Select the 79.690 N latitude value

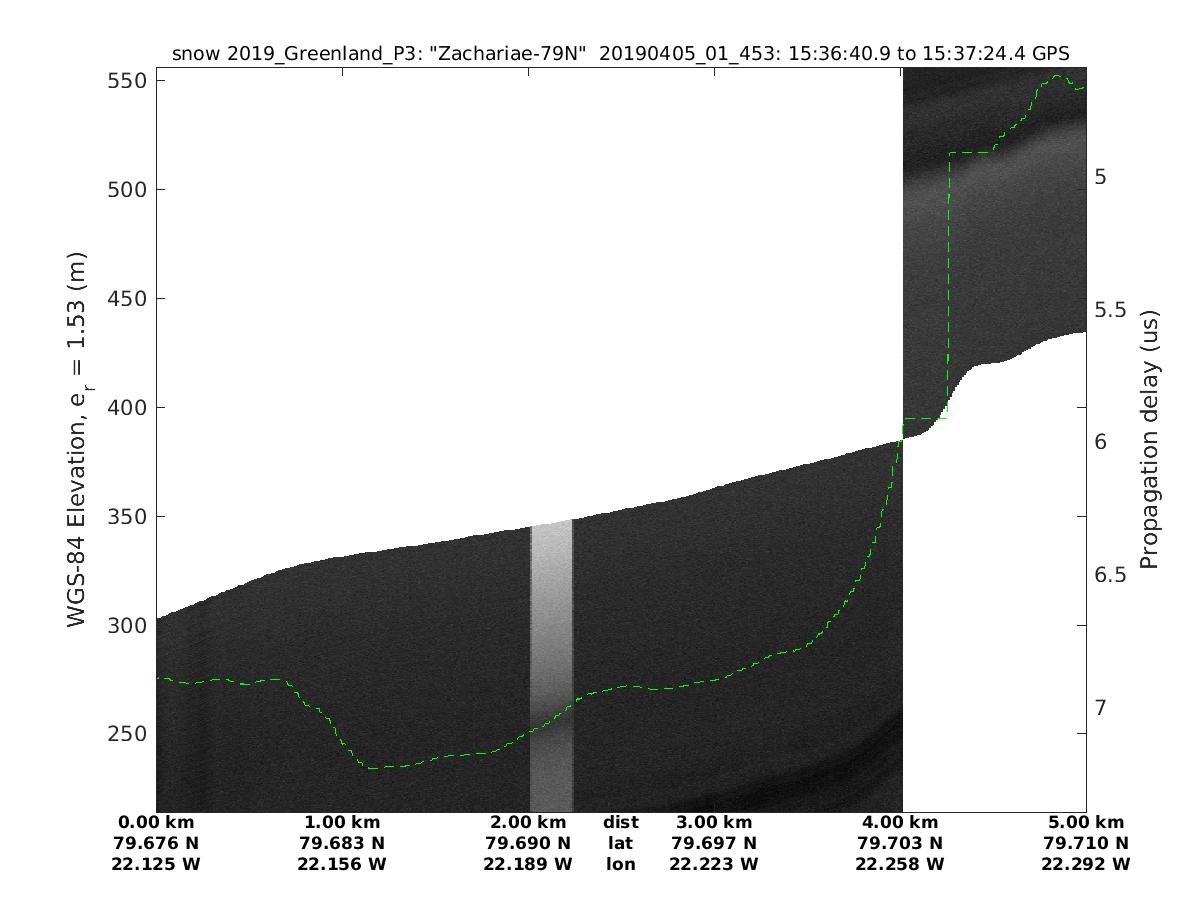click(528, 843)
